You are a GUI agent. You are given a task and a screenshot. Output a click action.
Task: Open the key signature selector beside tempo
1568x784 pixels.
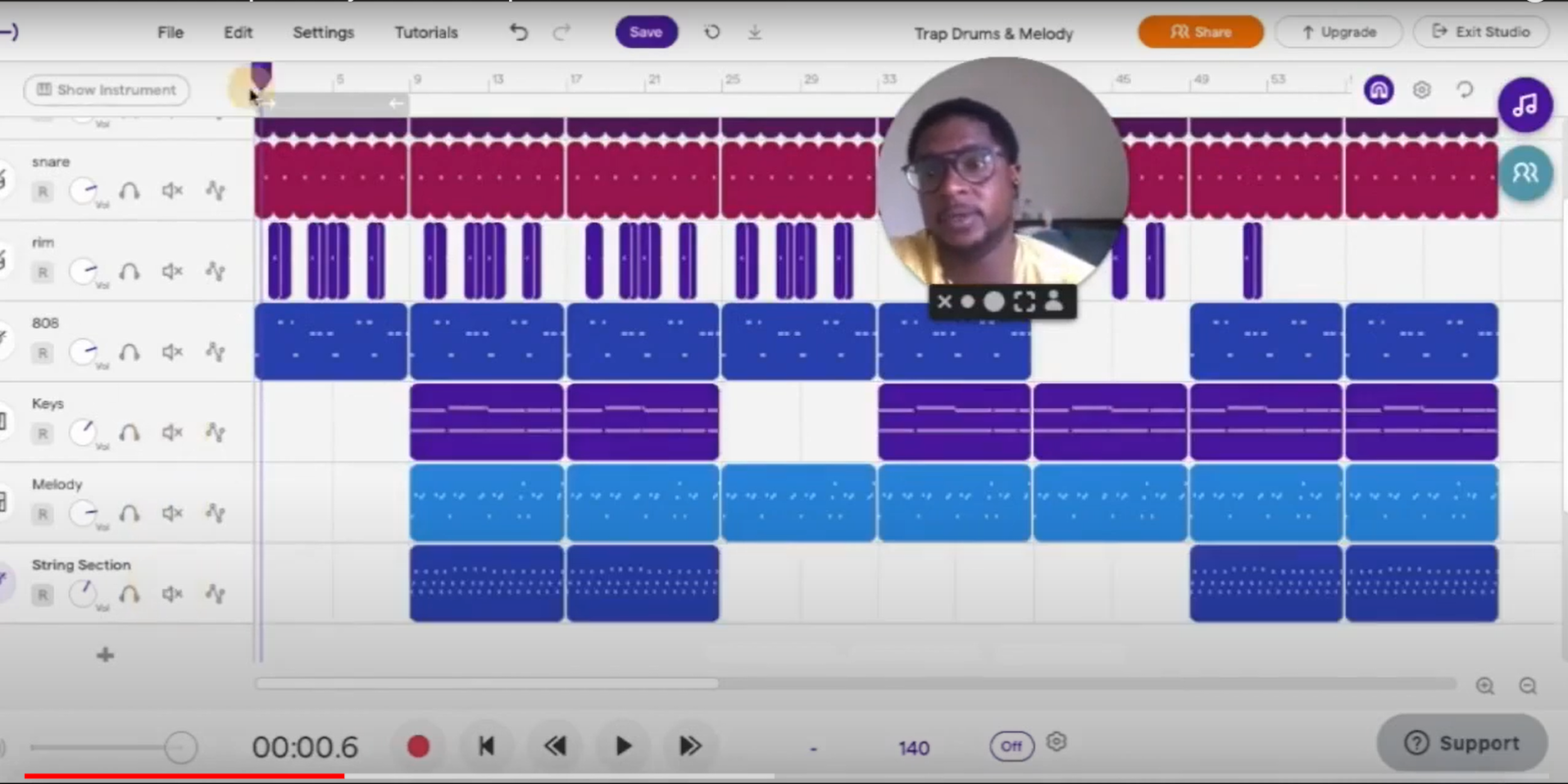(x=813, y=747)
